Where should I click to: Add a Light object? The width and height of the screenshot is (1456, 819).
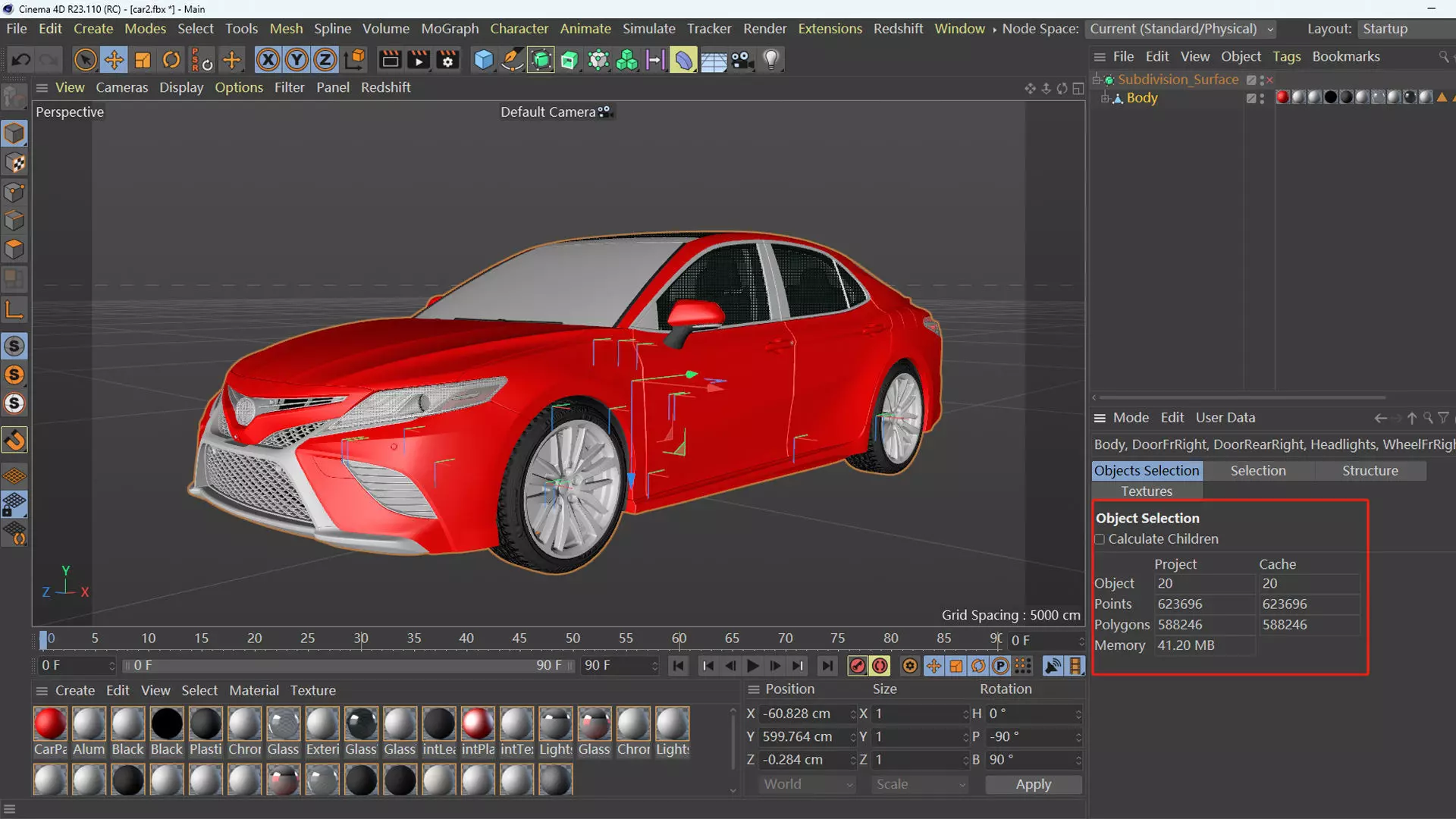coord(771,59)
